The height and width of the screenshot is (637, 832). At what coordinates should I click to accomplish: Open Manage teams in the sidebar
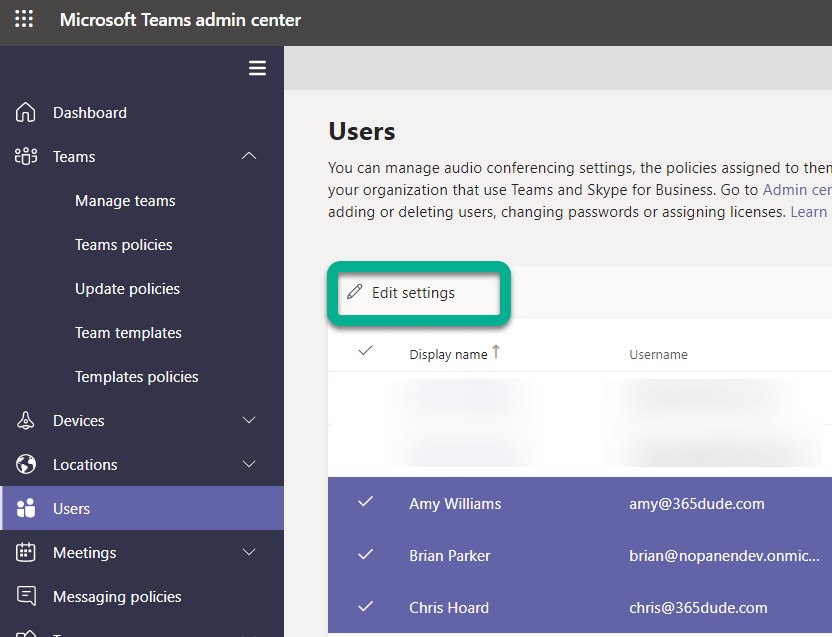click(x=125, y=201)
